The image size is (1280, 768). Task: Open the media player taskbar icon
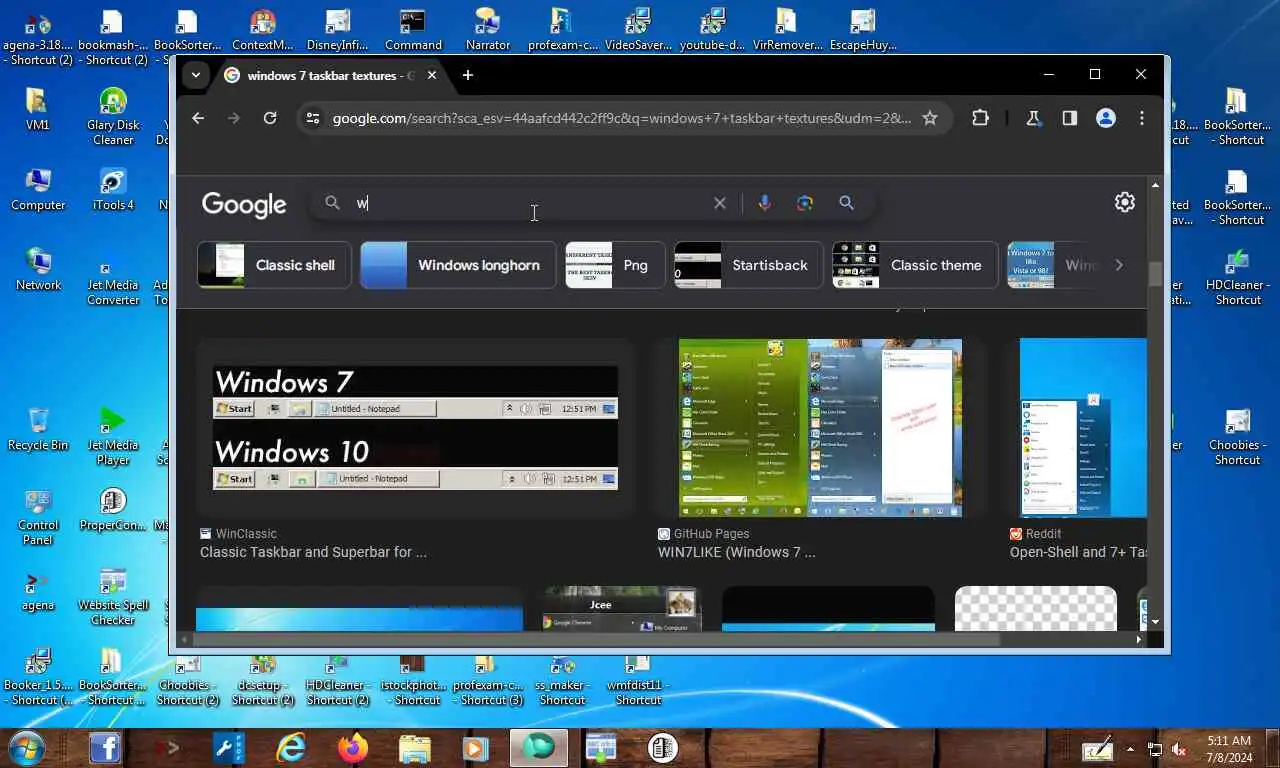pyautogui.click(x=475, y=748)
